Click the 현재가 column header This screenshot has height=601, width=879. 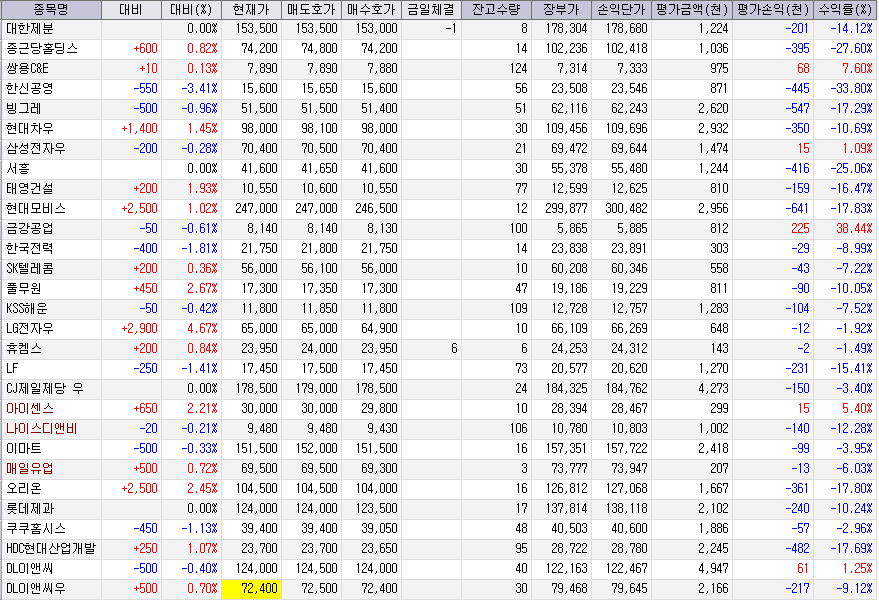pyautogui.click(x=252, y=10)
